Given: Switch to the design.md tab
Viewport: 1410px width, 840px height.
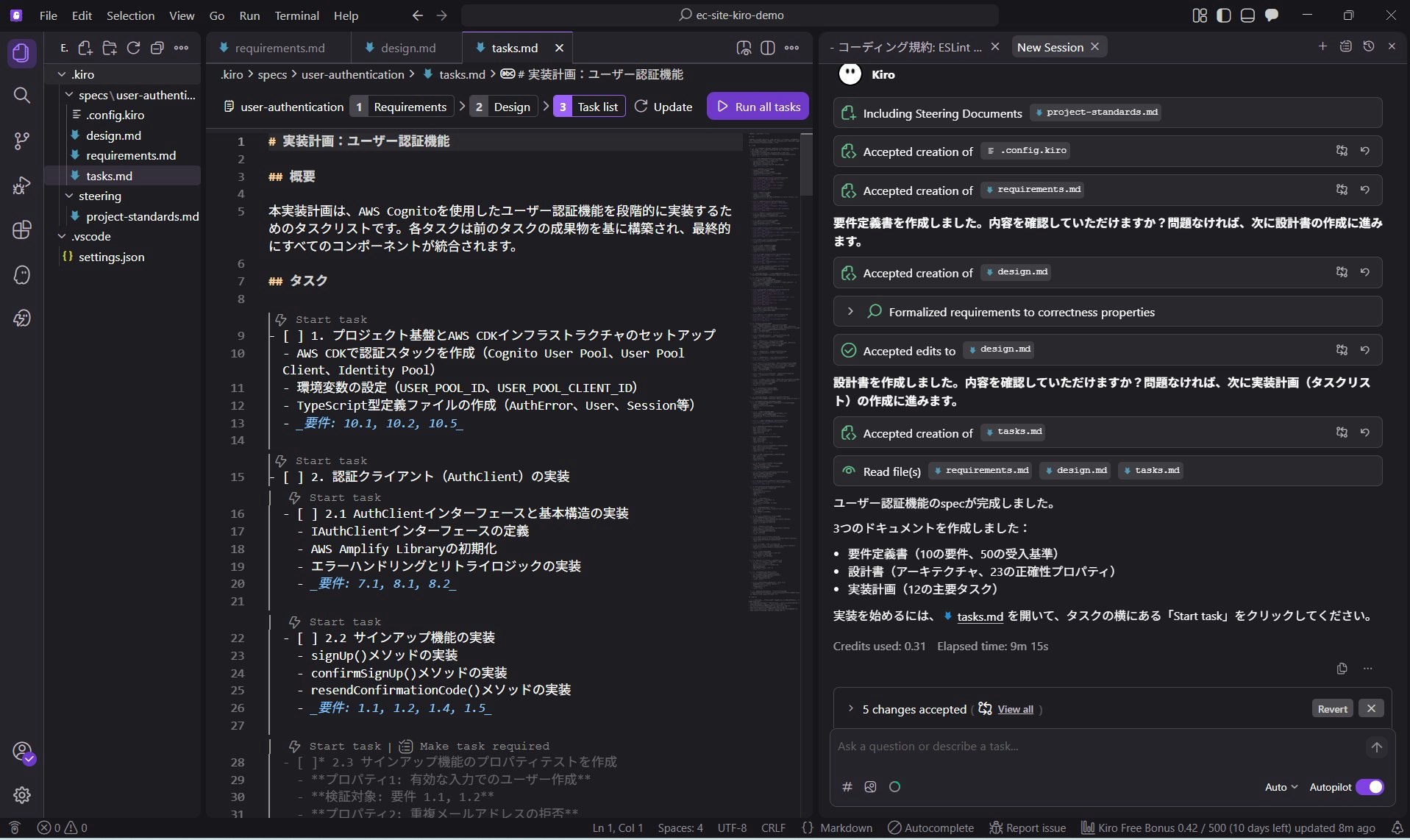Looking at the screenshot, I should [410, 47].
